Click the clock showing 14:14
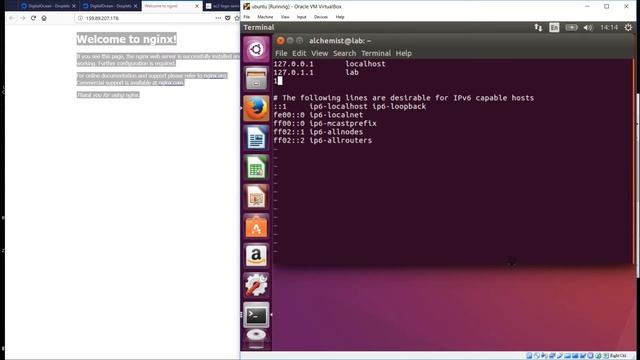The height and width of the screenshot is (360, 640). tap(609, 27)
